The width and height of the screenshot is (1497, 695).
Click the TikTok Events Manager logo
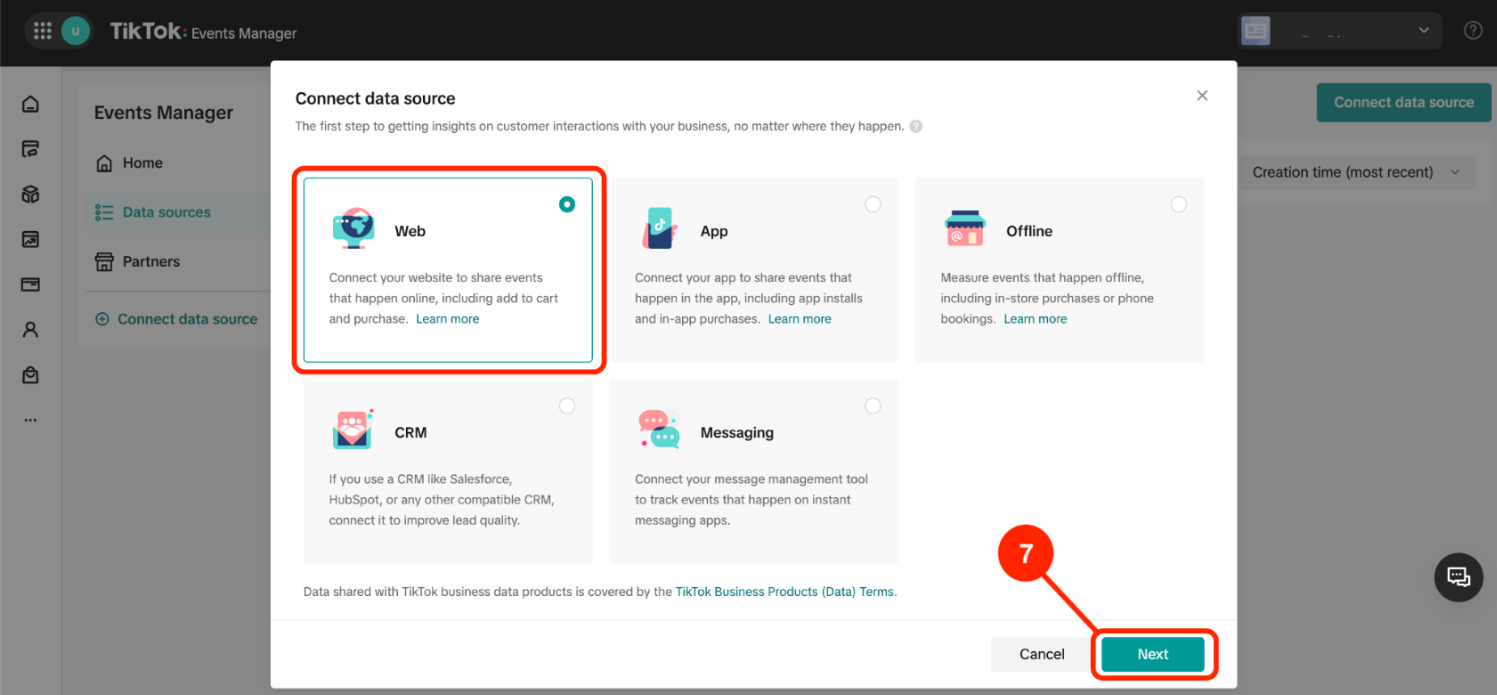tap(203, 32)
